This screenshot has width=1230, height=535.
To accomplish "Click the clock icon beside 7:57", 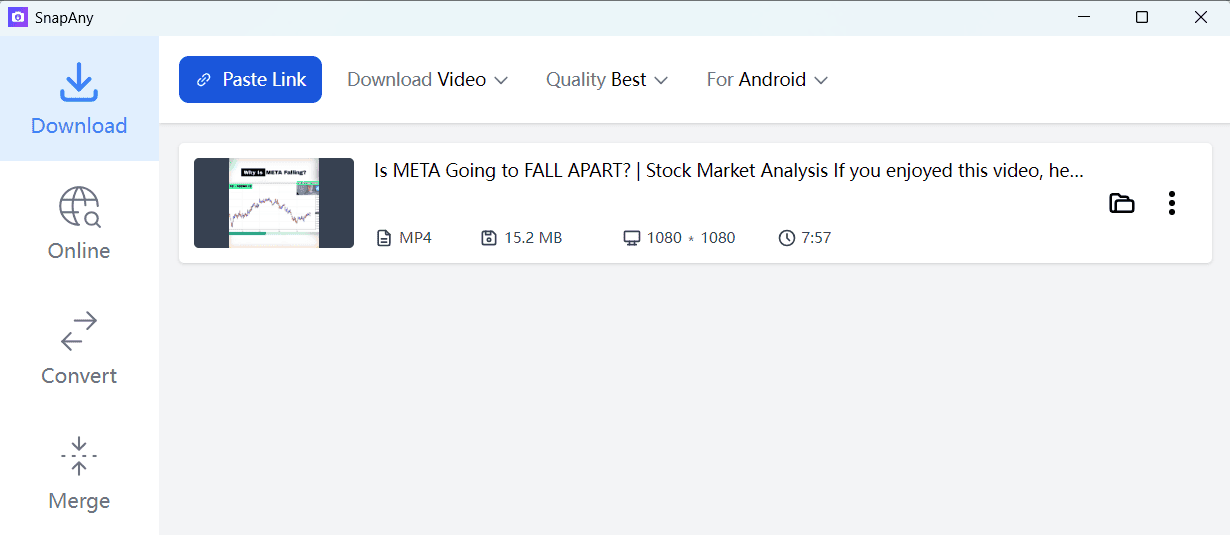I will point(787,238).
